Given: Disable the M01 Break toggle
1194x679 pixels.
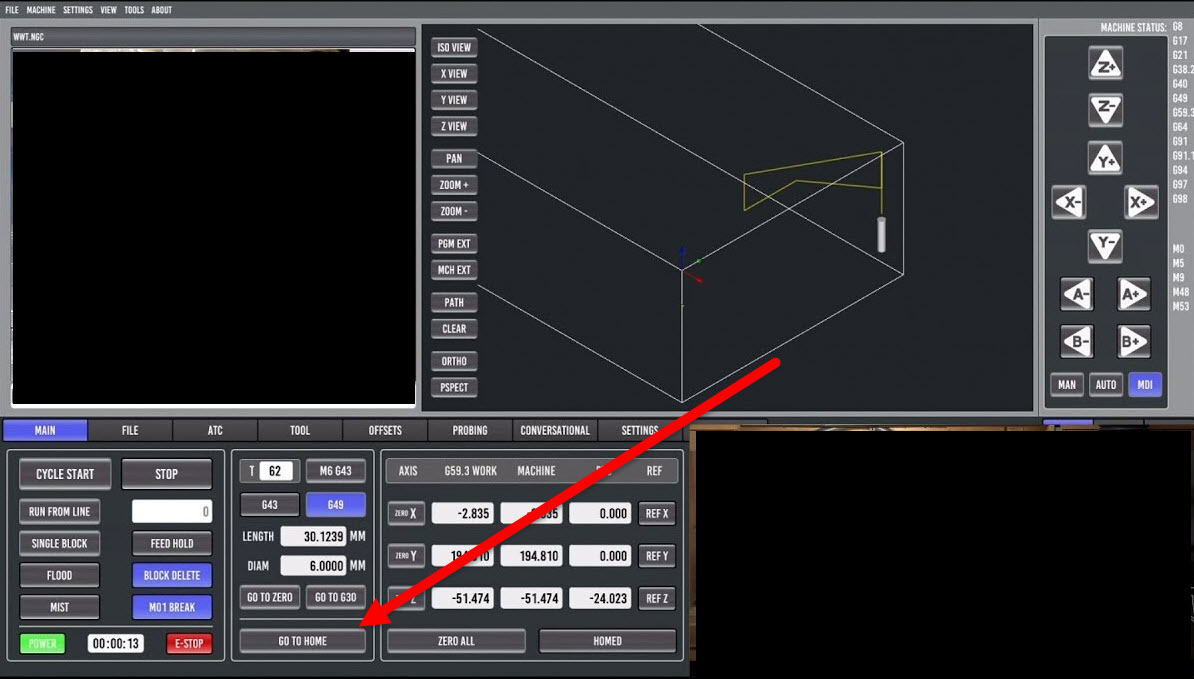Looking at the screenshot, I should pos(171,607).
